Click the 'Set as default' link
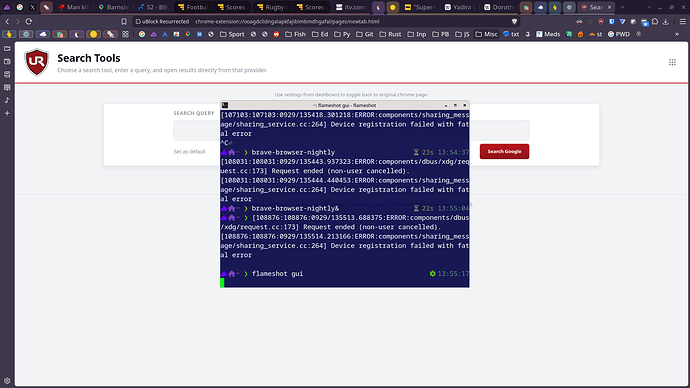The height and width of the screenshot is (388, 690). (189, 151)
